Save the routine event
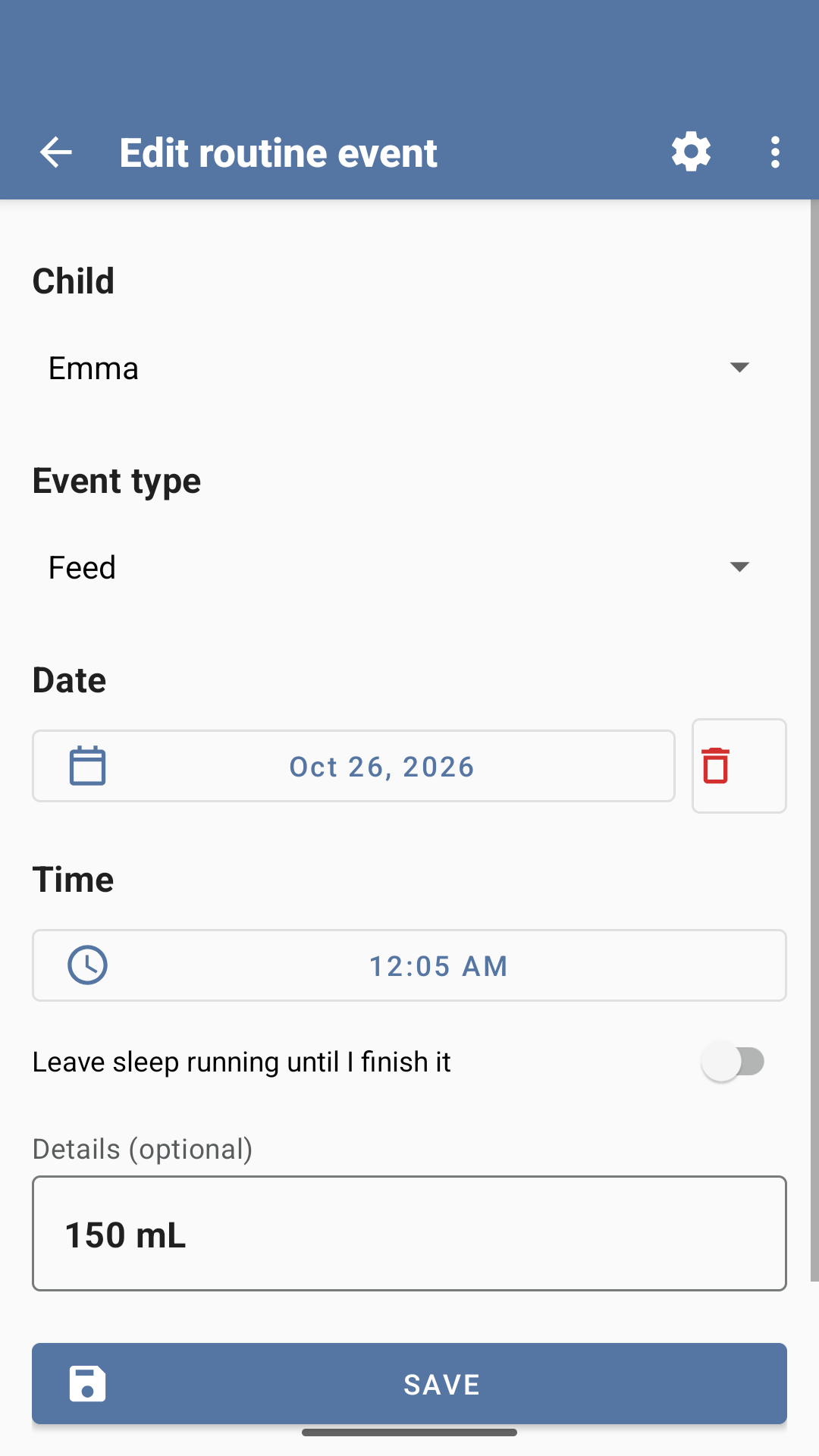819x1456 pixels. (x=409, y=1384)
